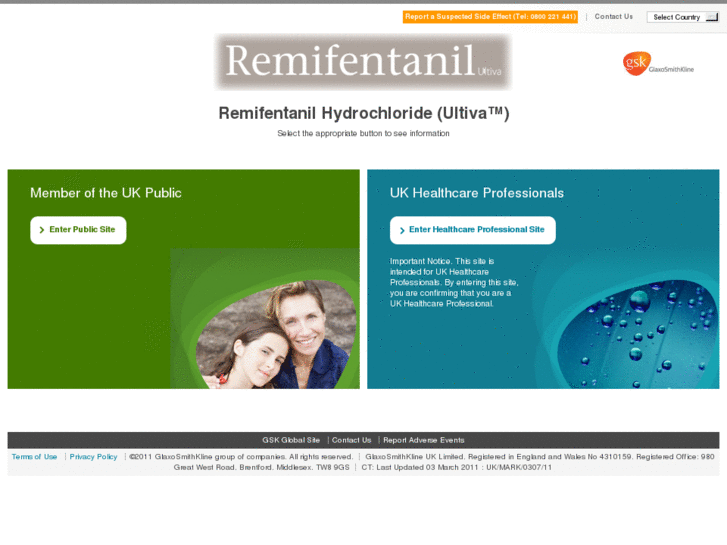Click 'Select the appropriate button to see information' text
Screen dimensions: 727x545
point(363,134)
